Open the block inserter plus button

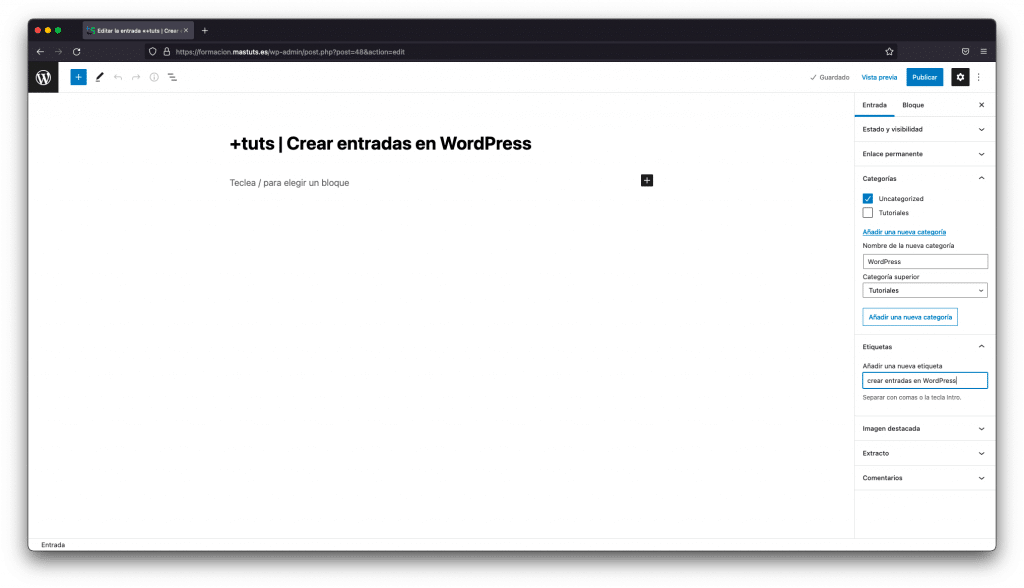click(x=78, y=77)
